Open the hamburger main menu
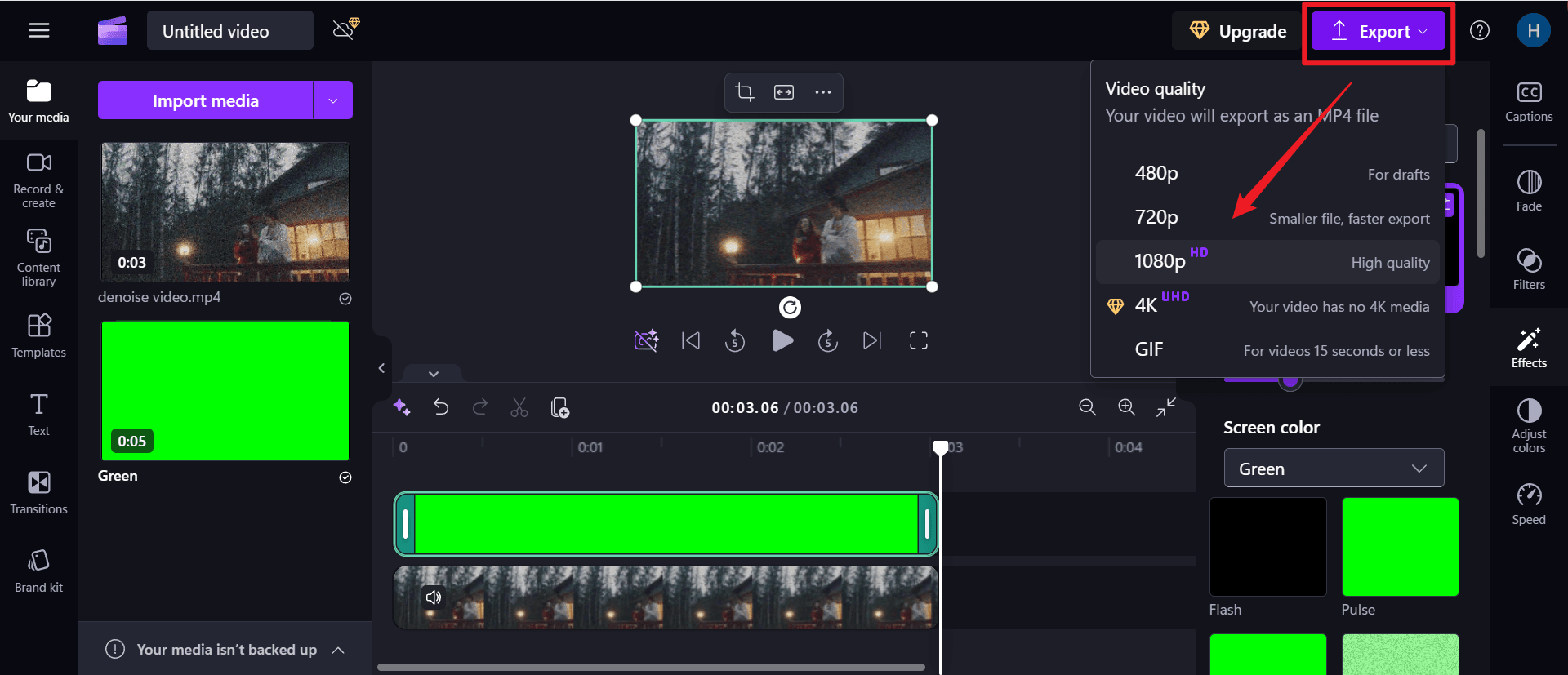The width and height of the screenshot is (1568, 675). pos(39,31)
